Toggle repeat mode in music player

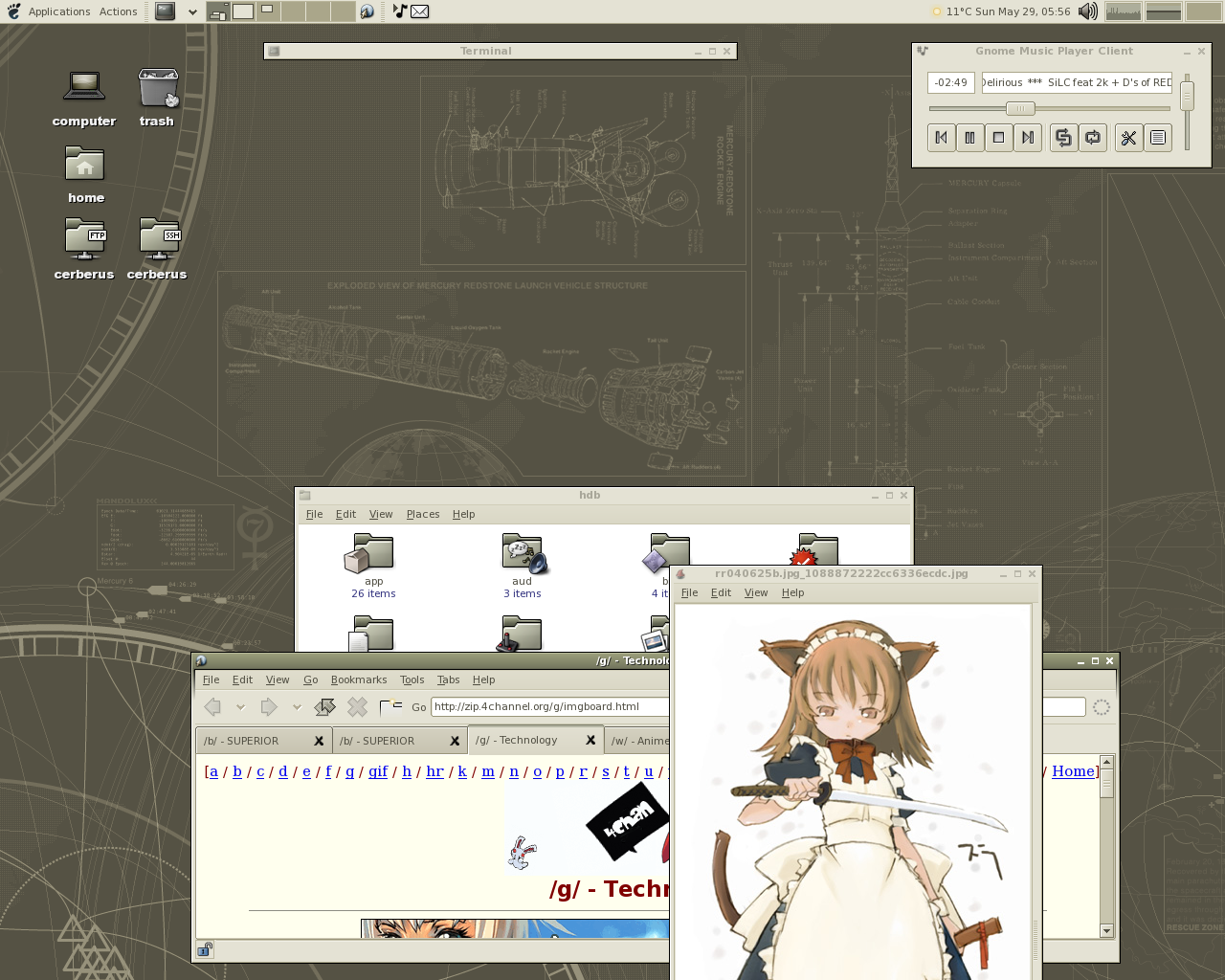pyautogui.click(x=1092, y=138)
